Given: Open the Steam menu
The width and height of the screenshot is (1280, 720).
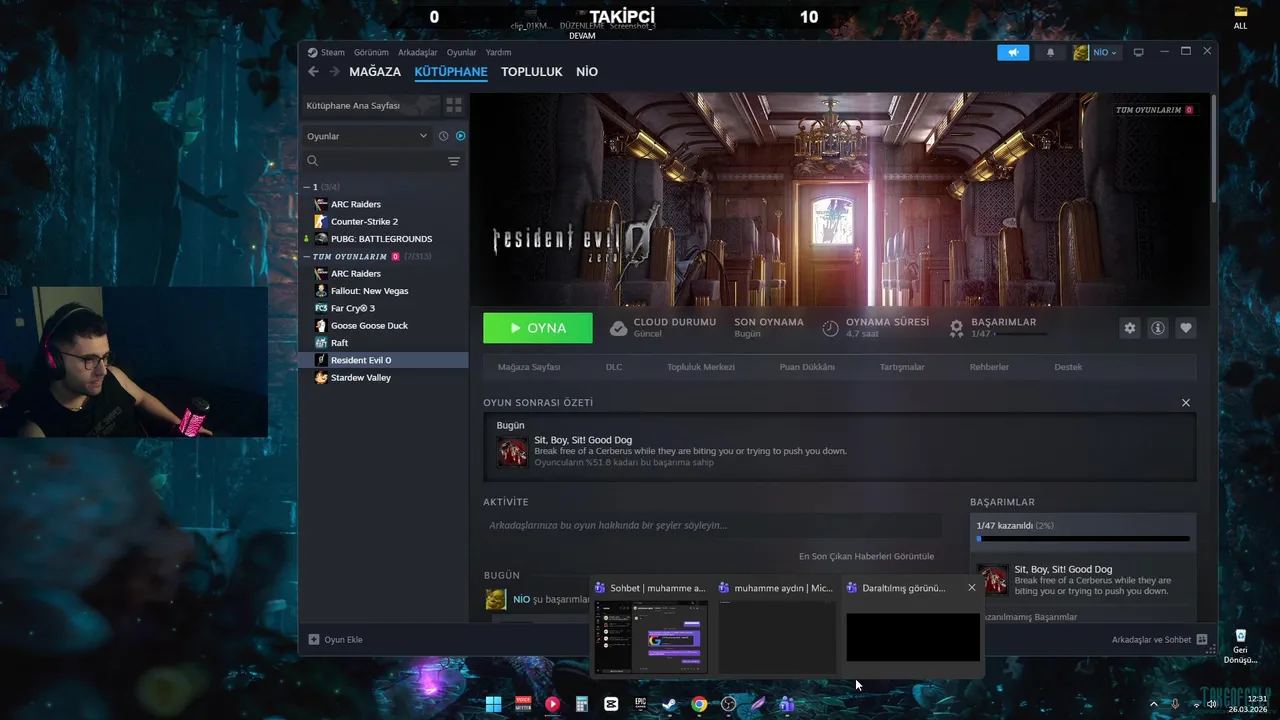Looking at the screenshot, I should (326, 52).
